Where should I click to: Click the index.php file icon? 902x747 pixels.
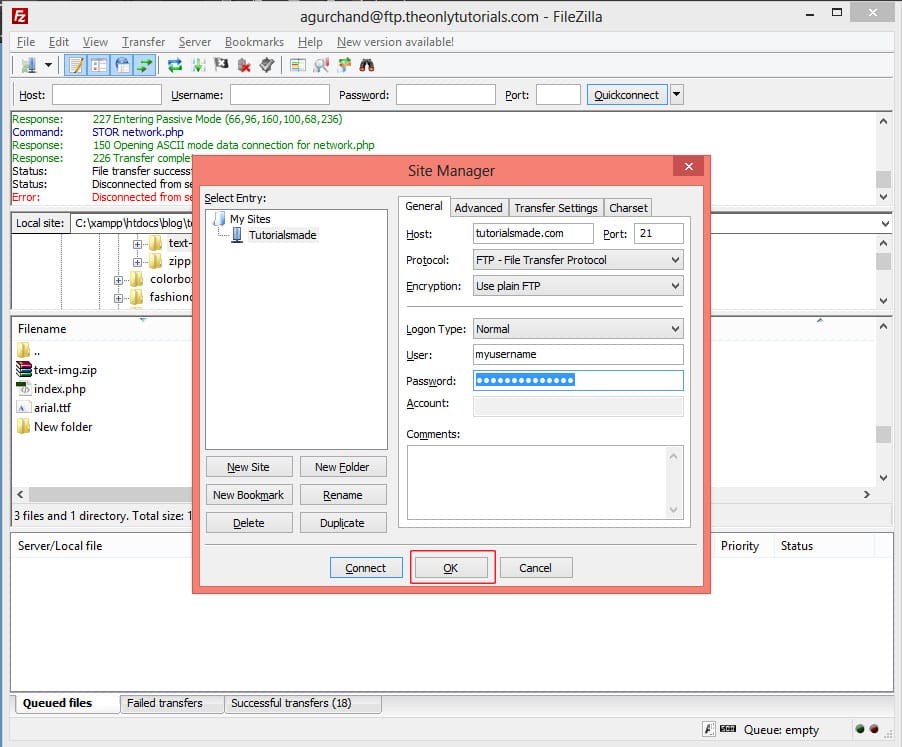click(24, 388)
